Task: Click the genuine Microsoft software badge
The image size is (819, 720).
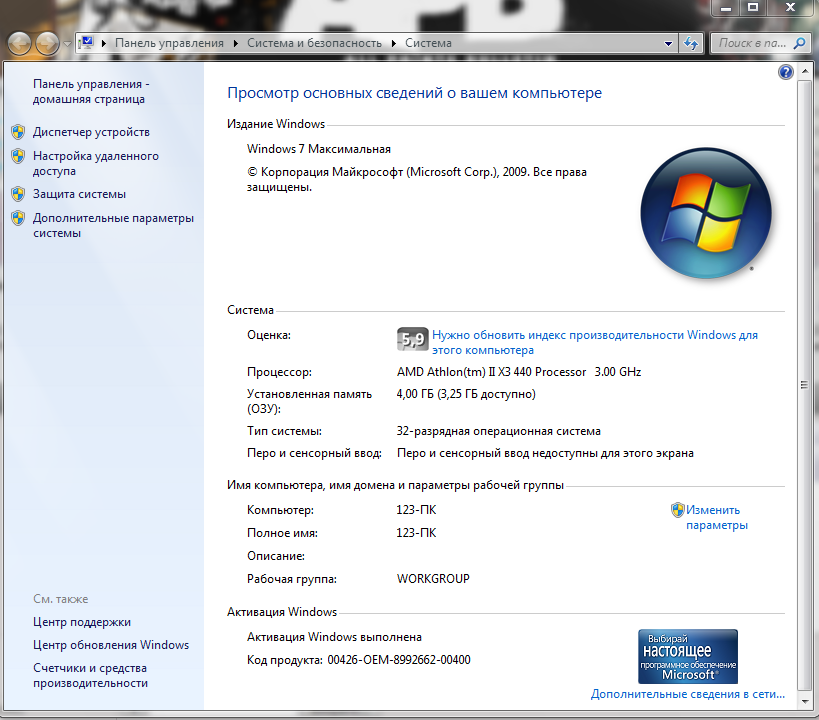Action: [687, 656]
